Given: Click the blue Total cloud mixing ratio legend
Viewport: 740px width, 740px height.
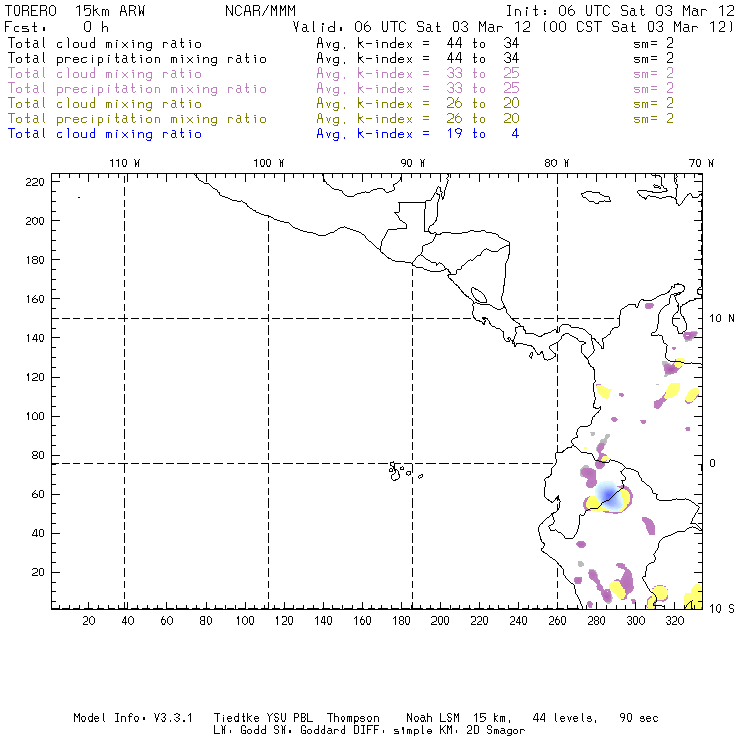Looking at the screenshot, I should click(x=104, y=134).
